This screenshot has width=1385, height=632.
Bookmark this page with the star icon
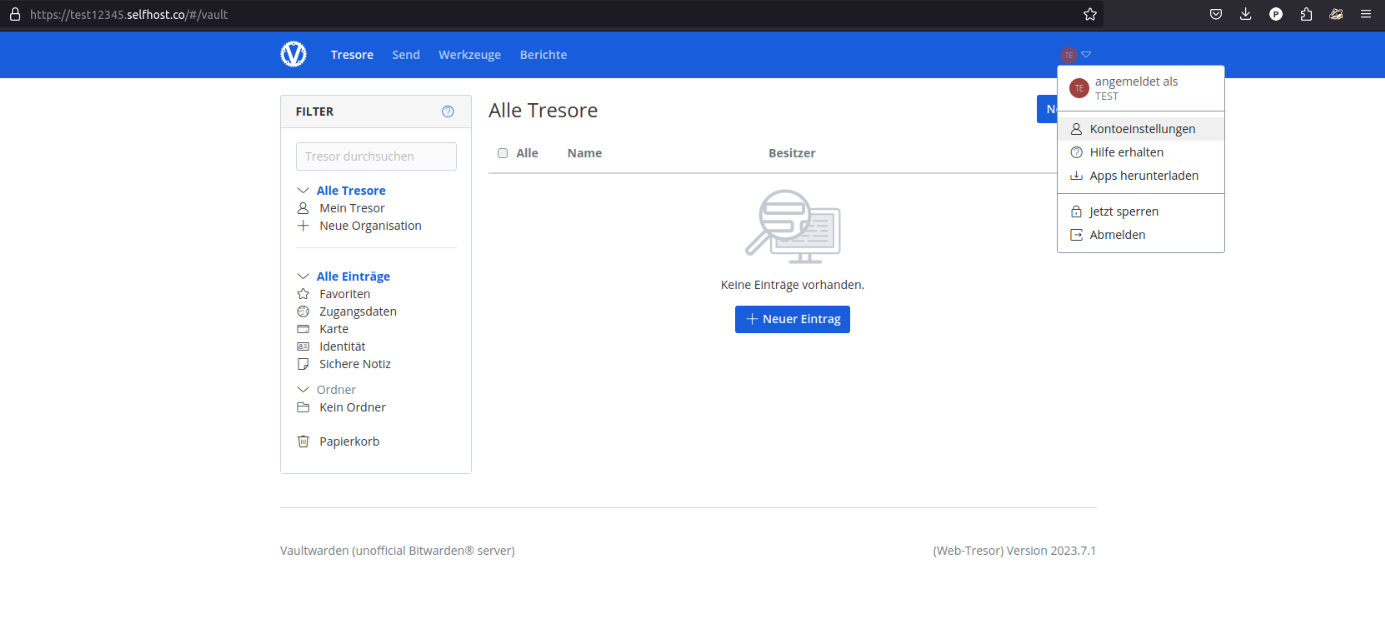1090,14
